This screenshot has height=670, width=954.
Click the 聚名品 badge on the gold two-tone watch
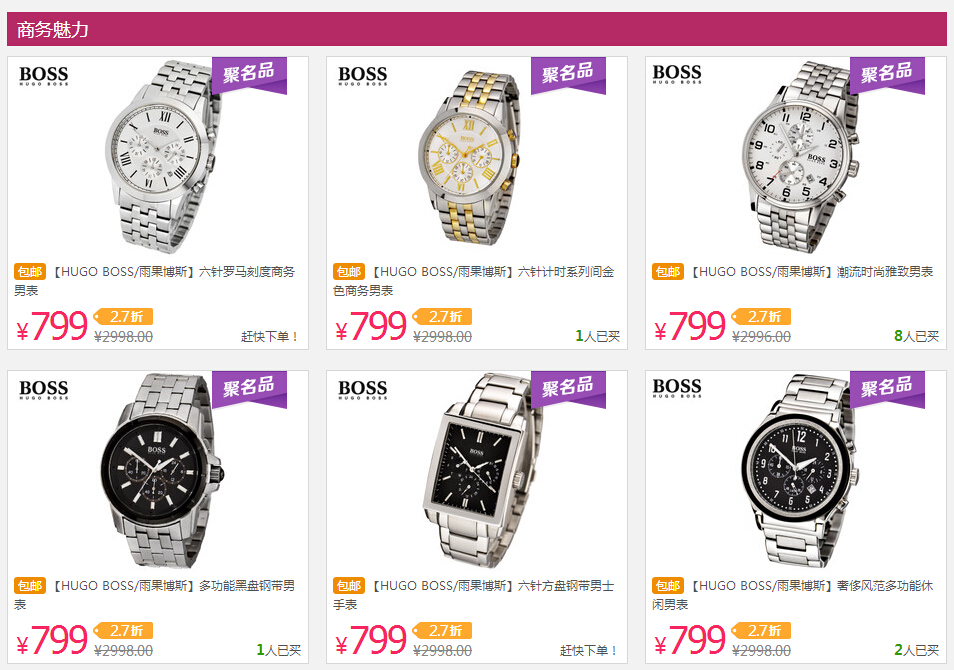(x=568, y=75)
